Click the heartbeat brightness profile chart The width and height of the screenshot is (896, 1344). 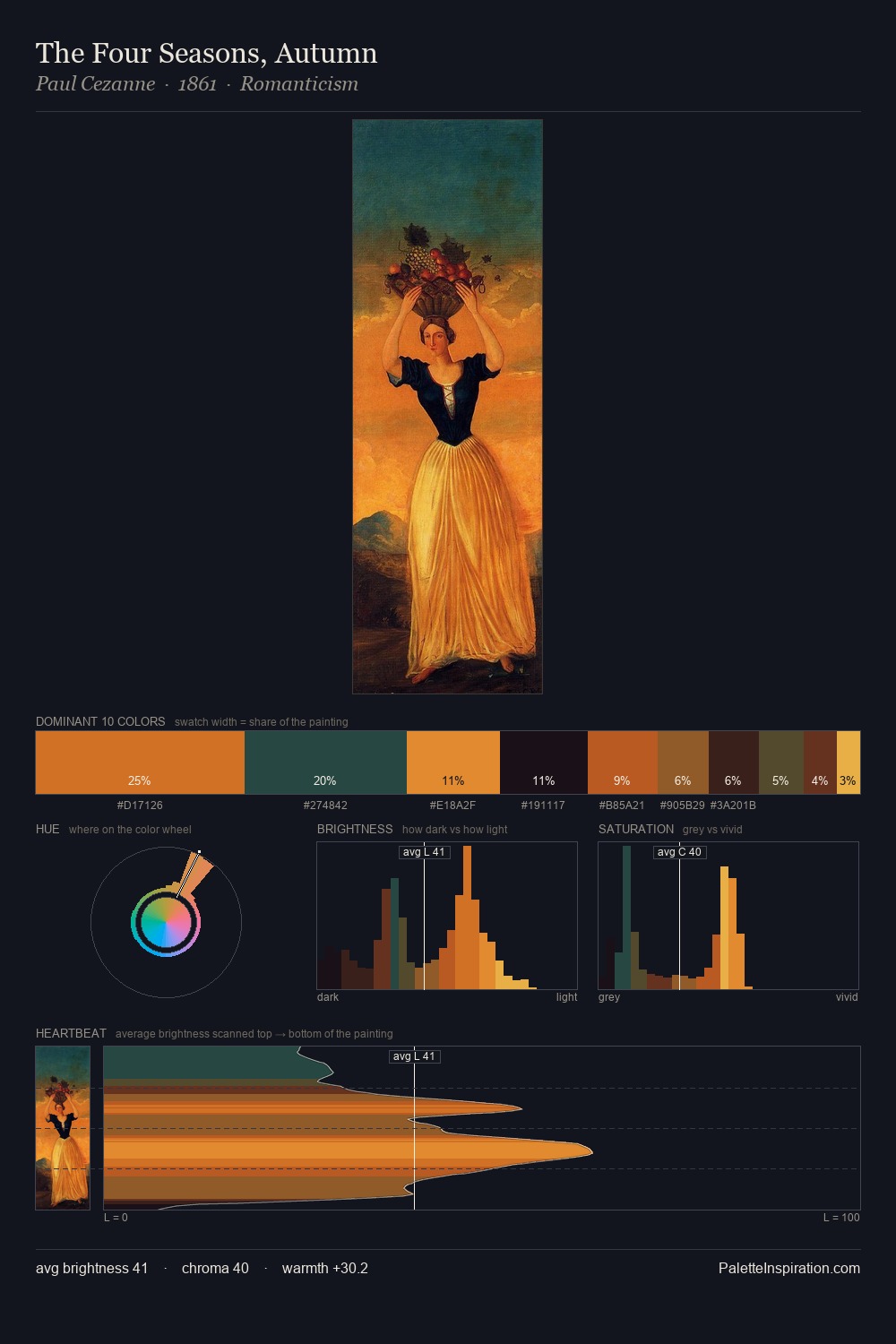[x=482, y=1128]
